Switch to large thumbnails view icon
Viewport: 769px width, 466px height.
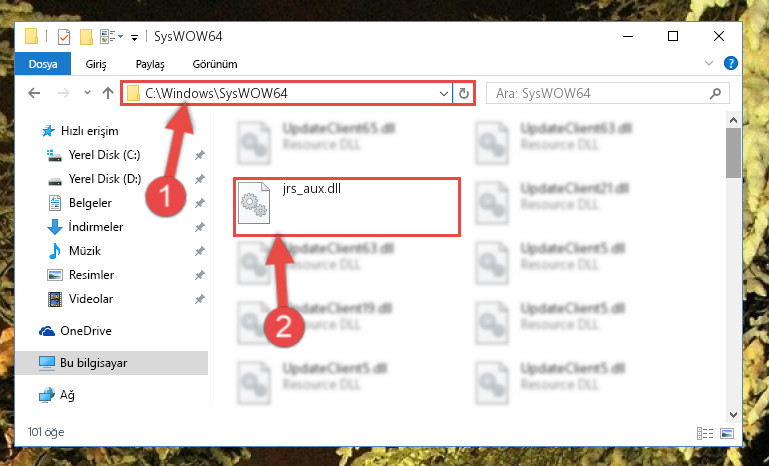coord(727,433)
